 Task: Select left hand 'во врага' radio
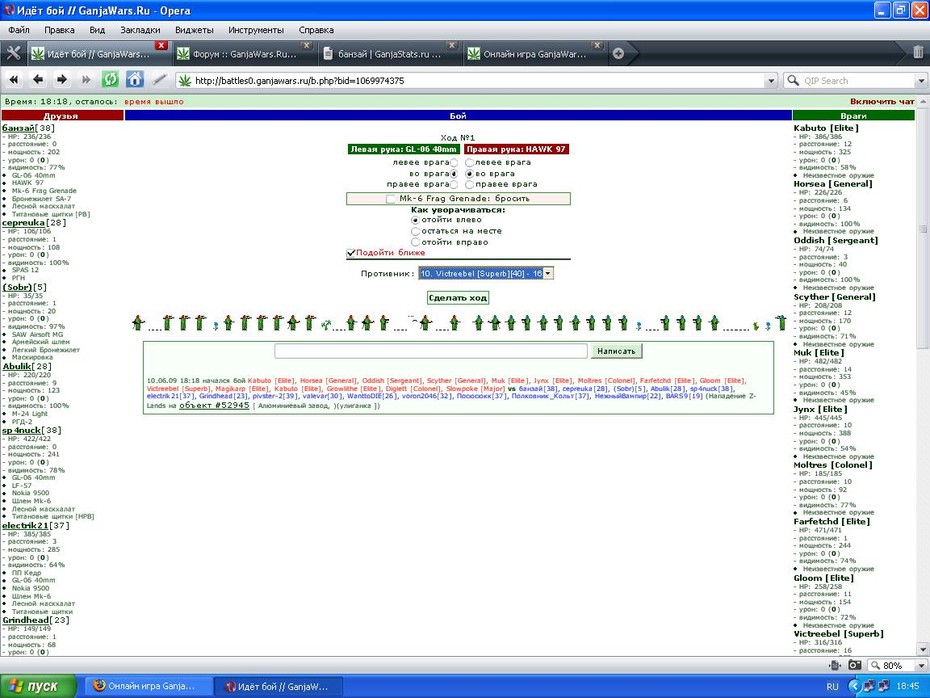point(454,174)
